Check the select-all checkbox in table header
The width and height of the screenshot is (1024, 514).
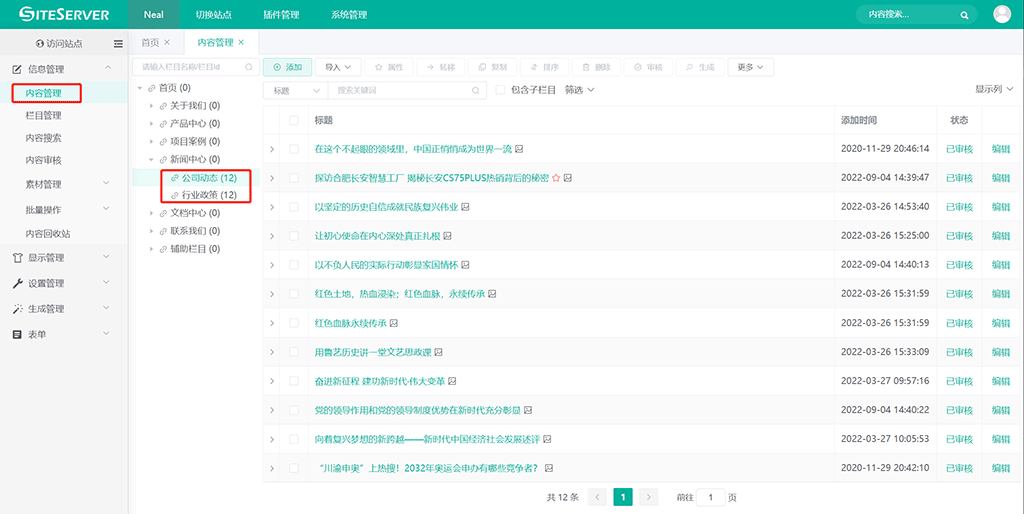[294, 120]
